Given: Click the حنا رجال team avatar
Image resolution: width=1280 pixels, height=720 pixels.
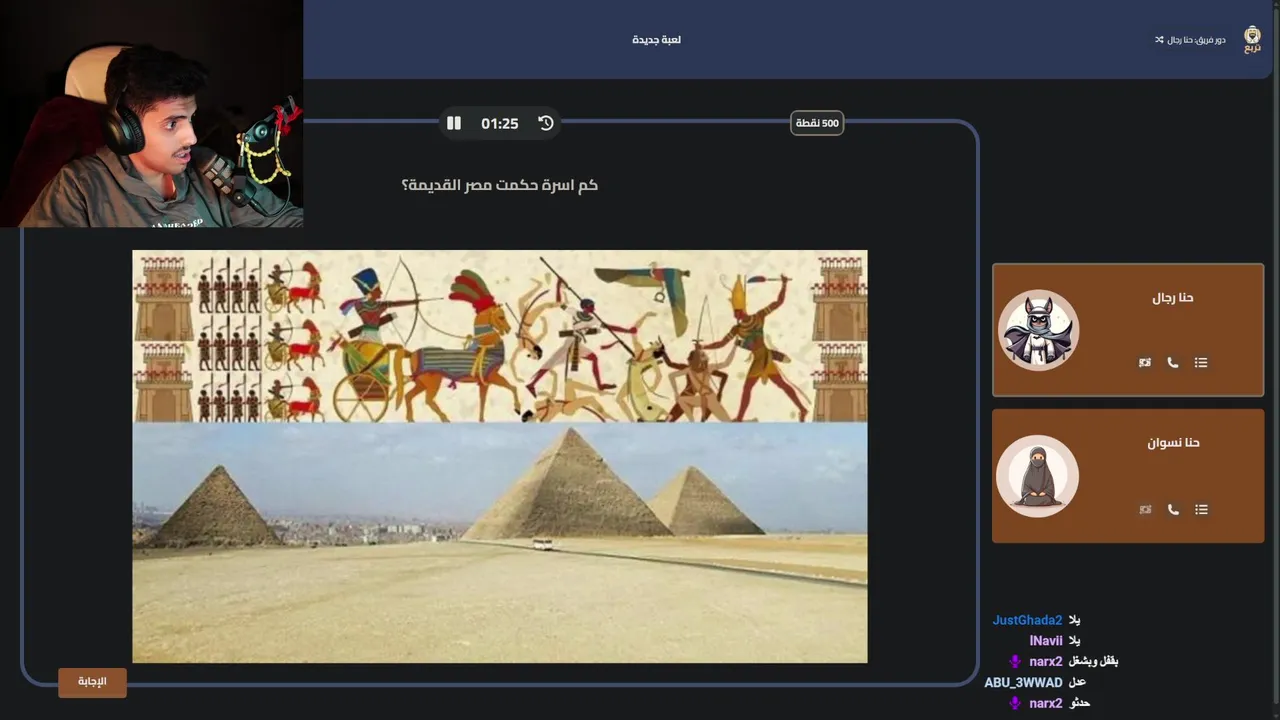Looking at the screenshot, I should click(x=1038, y=330).
